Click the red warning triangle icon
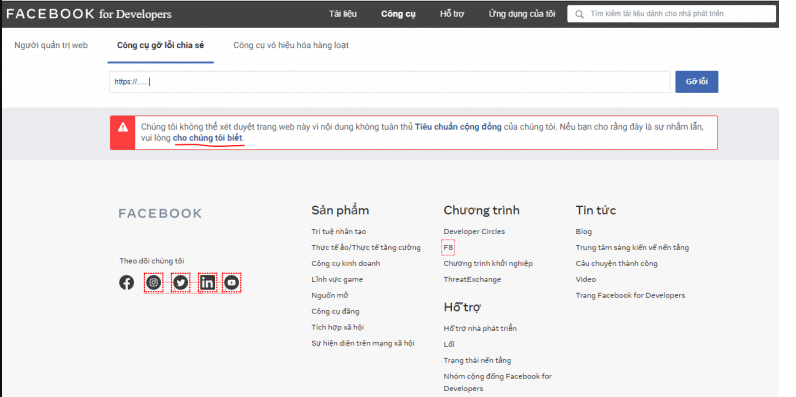Screen dimensions: 796x397 pos(123,127)
